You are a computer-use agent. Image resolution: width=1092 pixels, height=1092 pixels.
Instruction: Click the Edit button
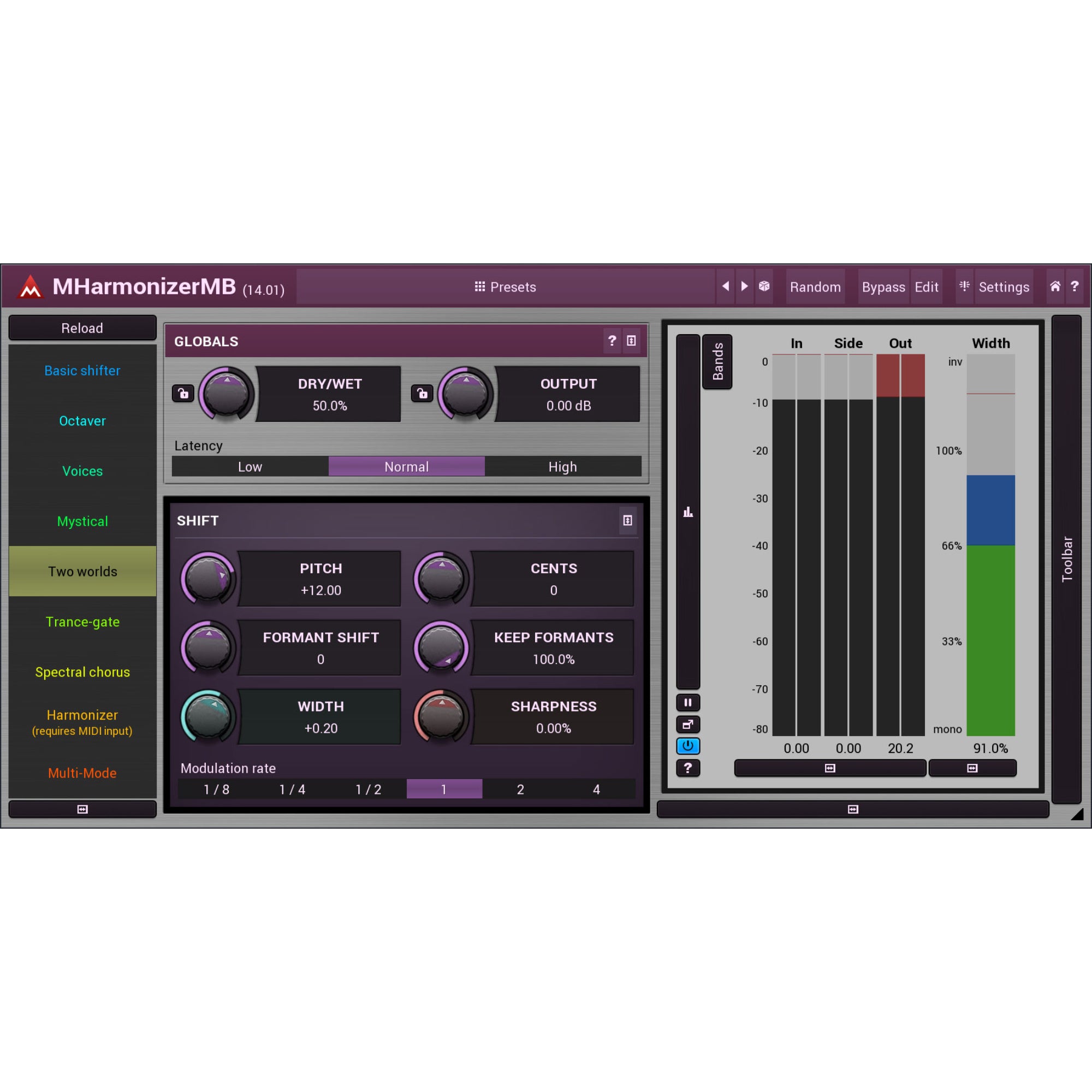pos(927,287)
